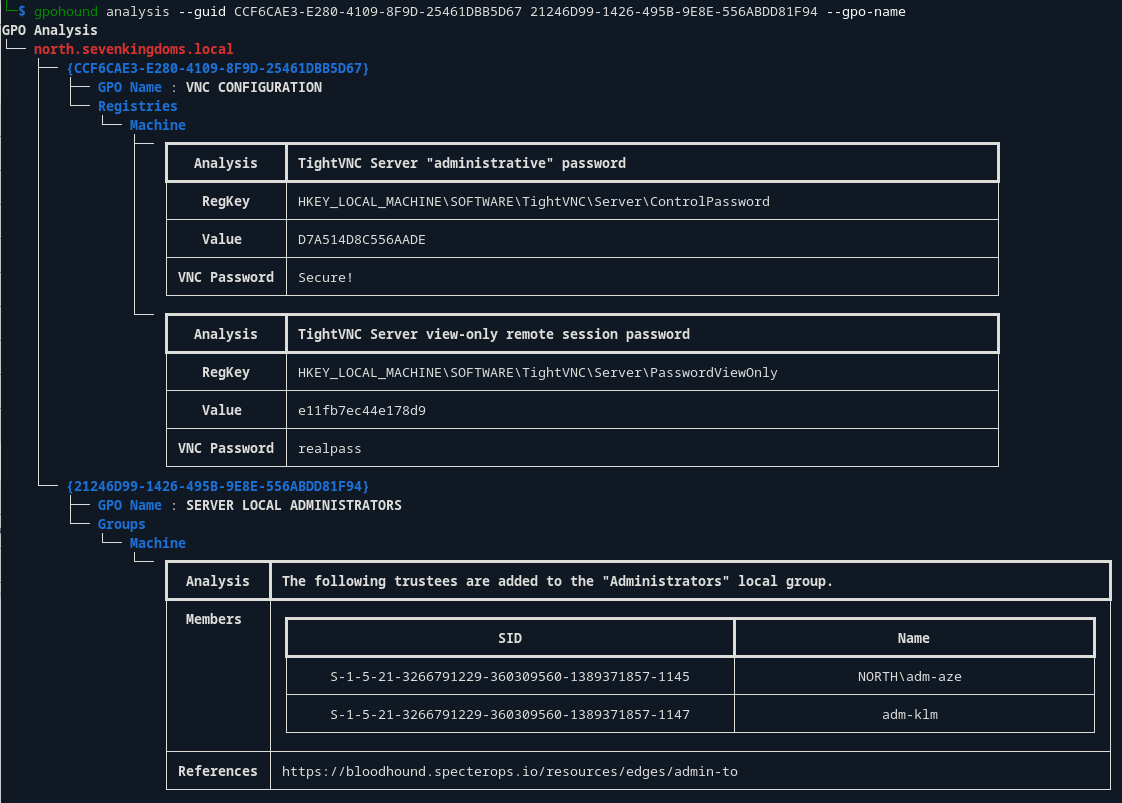Click the PasswordViewOnly registry key path
The height and width of the screenshot is (803, 1122).
(x=537, y=373)
